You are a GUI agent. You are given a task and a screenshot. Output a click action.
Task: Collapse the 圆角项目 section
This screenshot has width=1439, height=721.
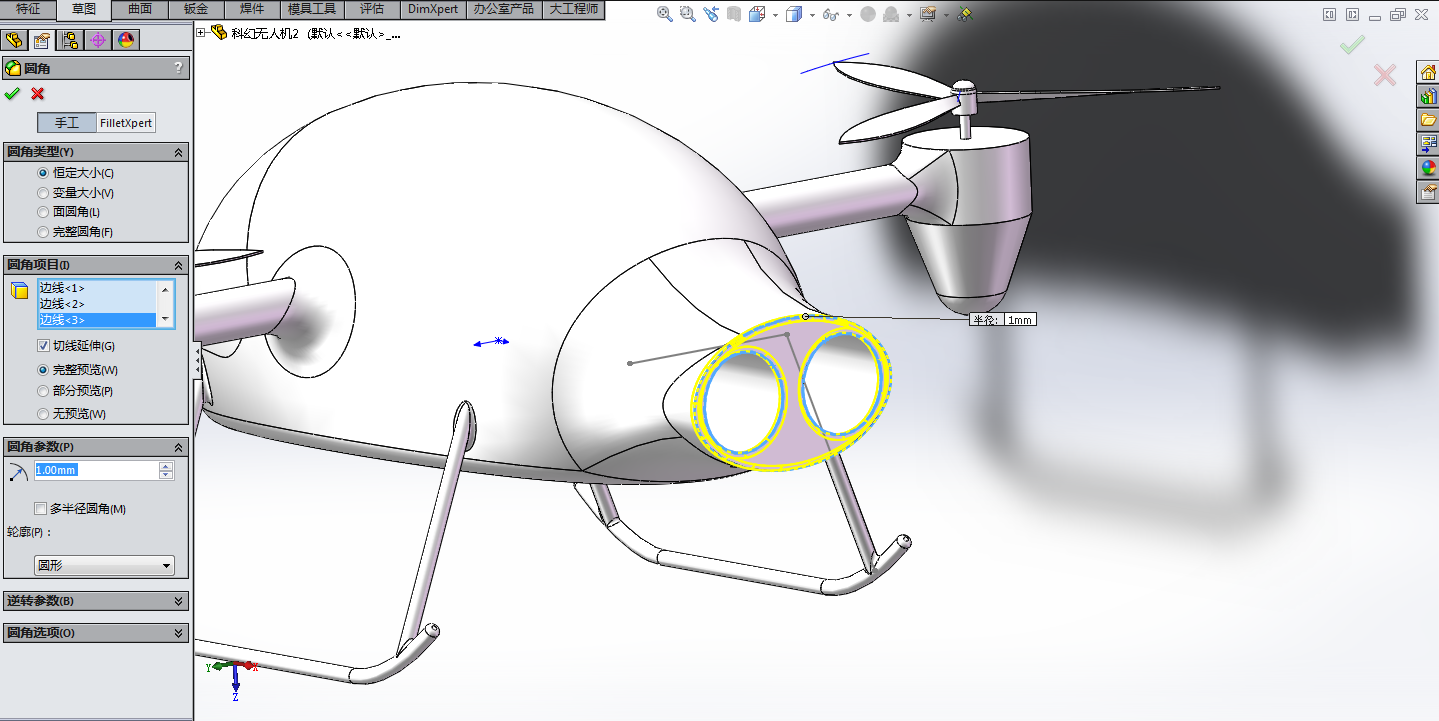tap(179, 265)
